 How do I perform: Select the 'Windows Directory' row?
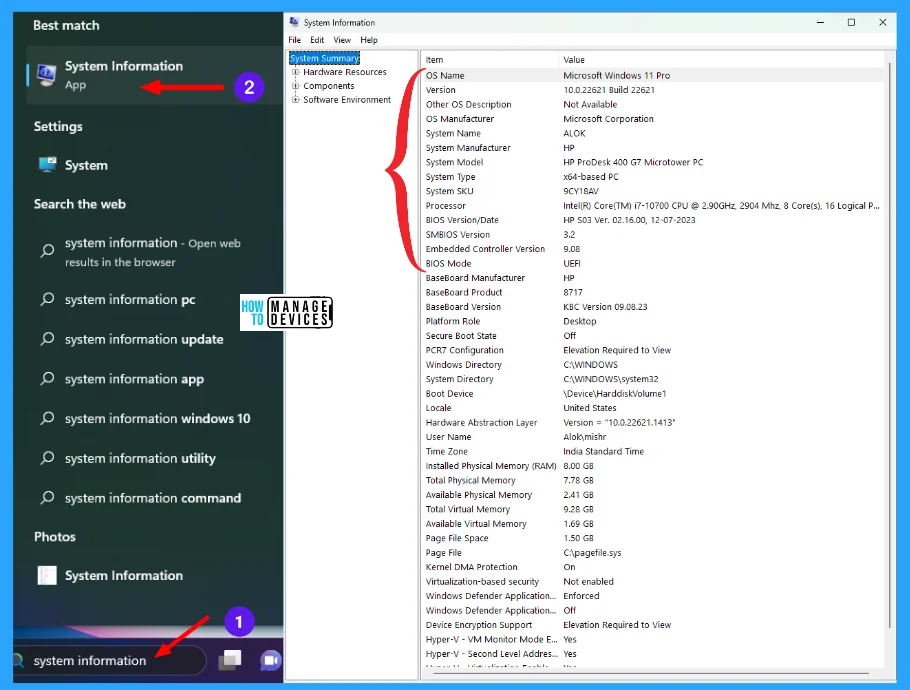[x=653, y=364]
